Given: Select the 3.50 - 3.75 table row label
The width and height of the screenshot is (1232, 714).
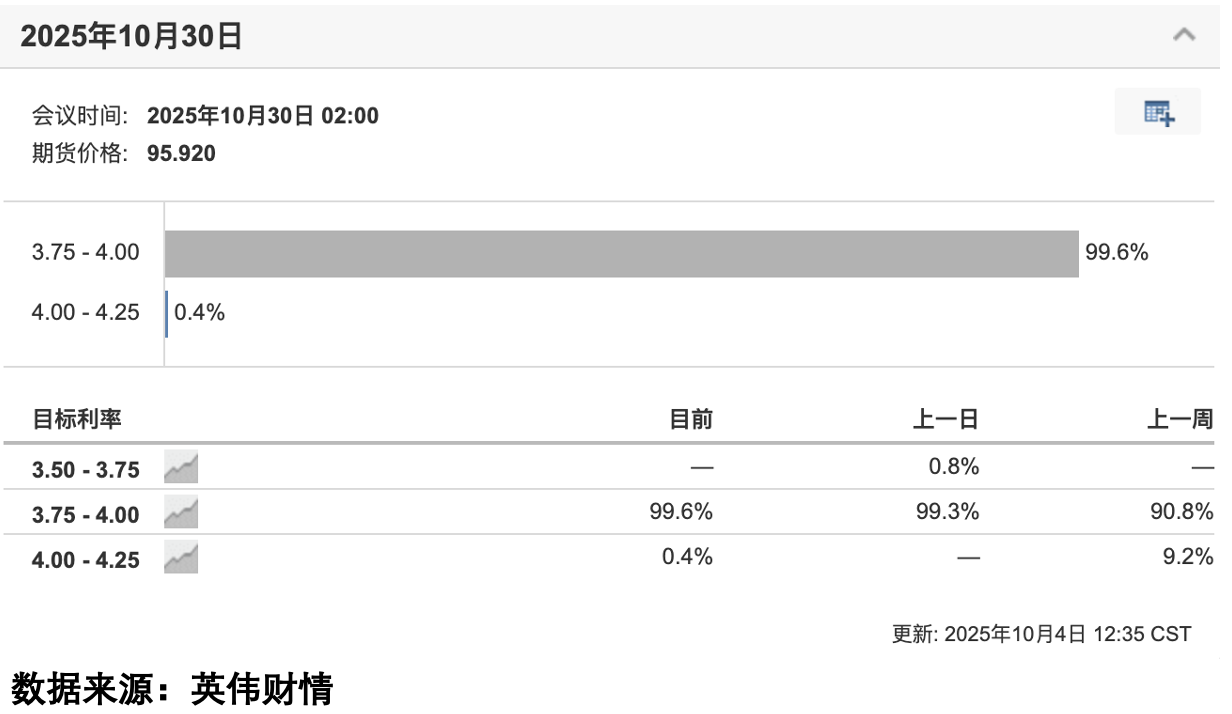Looking at the screenshot, I should pyautogui.click(x=86, y=469).
